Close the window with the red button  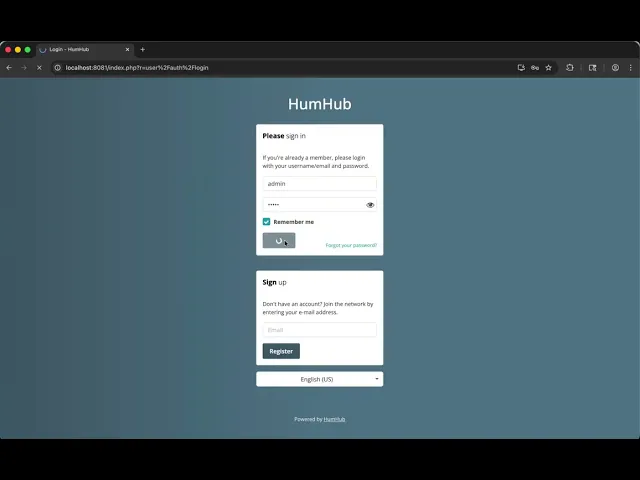click(x=8, y=49)
